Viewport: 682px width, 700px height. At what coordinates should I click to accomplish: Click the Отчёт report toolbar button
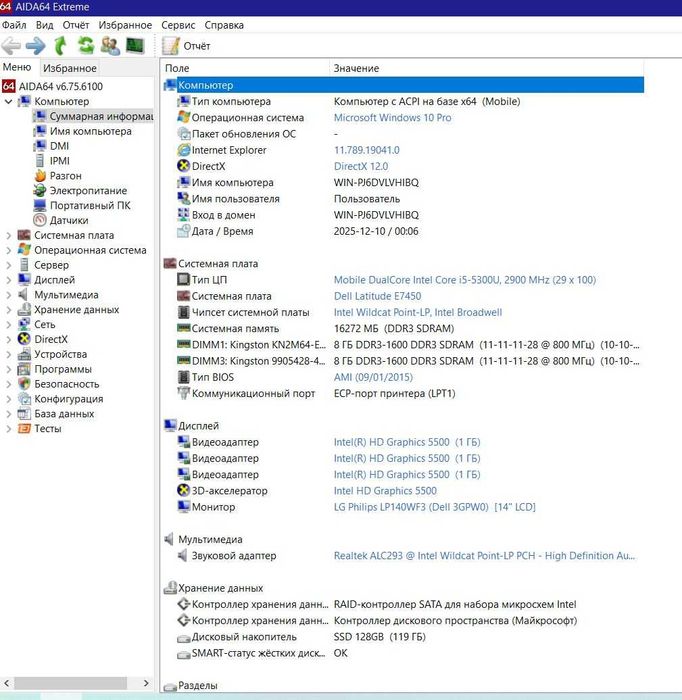point(186,46)
